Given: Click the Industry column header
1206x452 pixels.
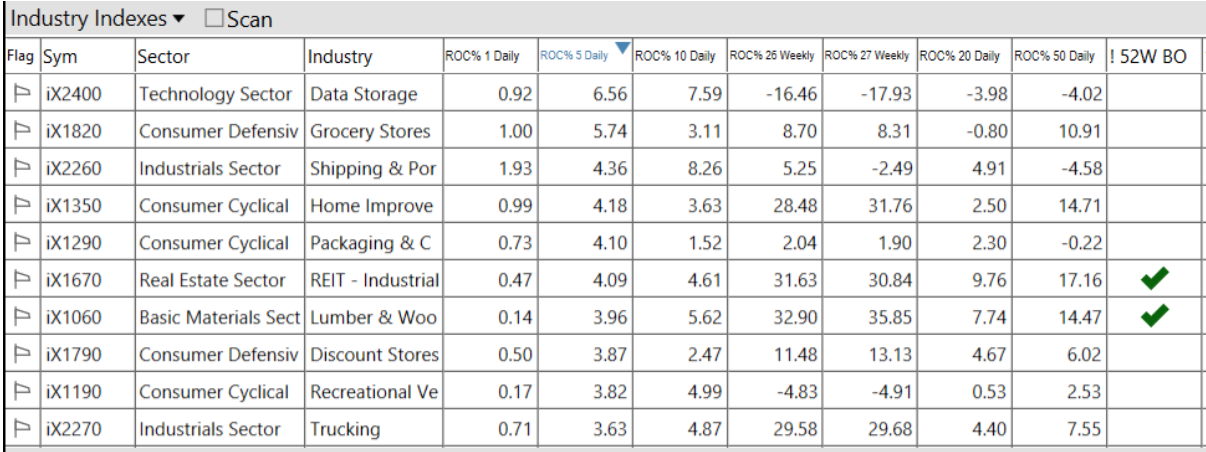Looking at the screenshot, I should coord(340,56).
